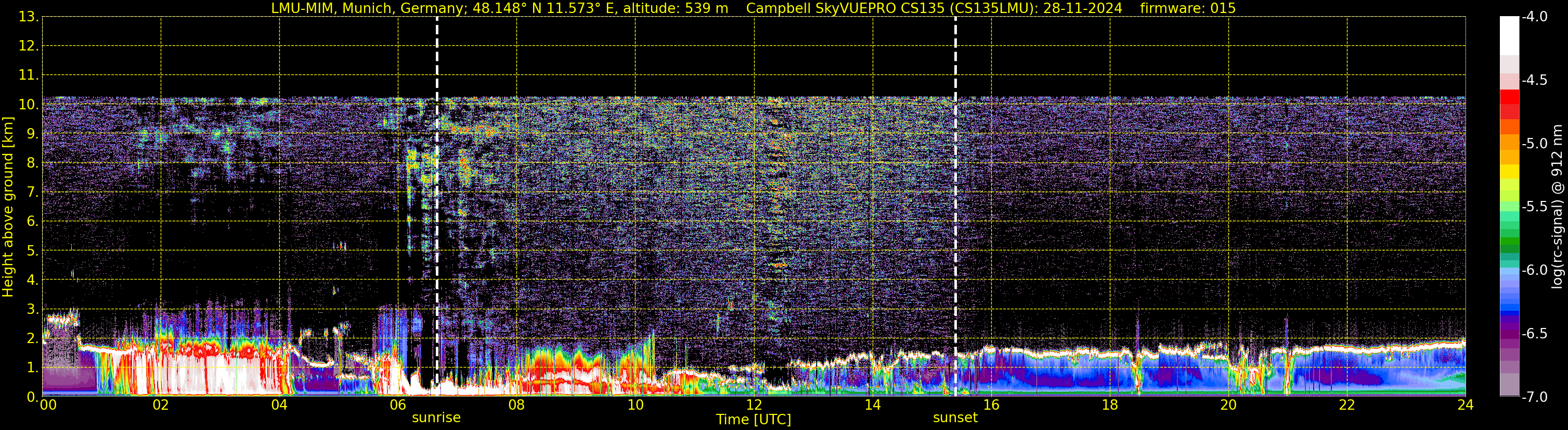This screenshot has height=430, width=1568.
Task: Click height tick label '9.'
Action: [x=33, y=134]
